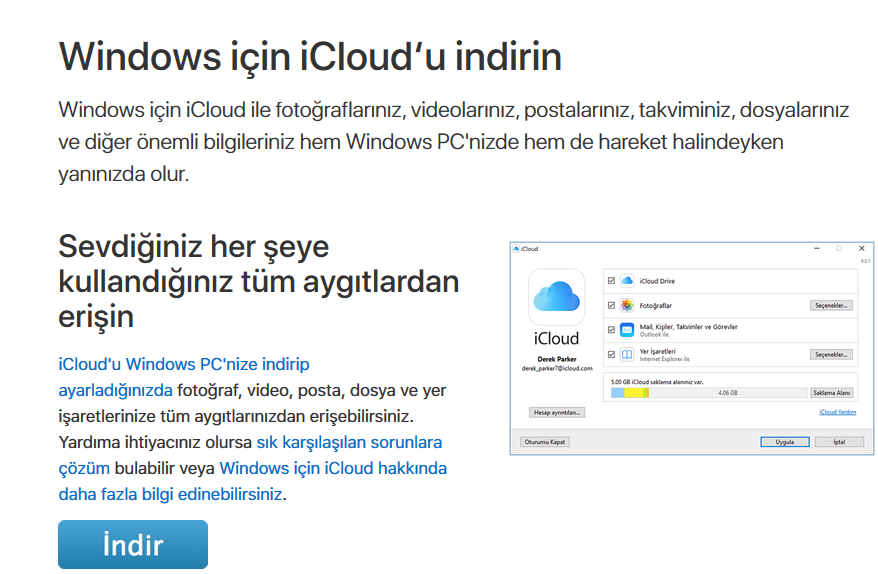Toggle the Fotoğraflar checkbox
This screenshot has height=574, width=878.
[x=611, y=305]
